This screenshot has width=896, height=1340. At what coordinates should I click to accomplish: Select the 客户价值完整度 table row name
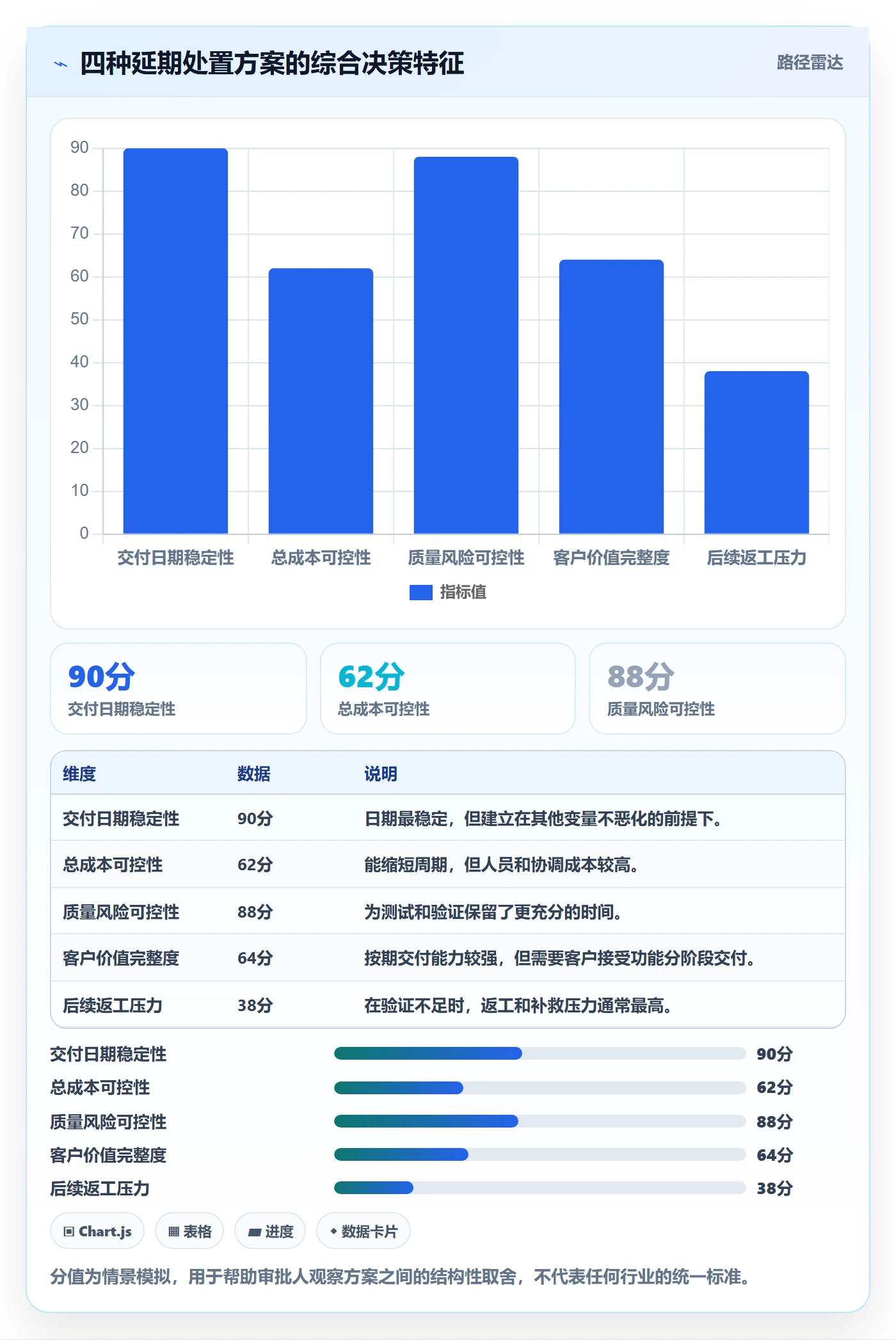pos(121,959)
